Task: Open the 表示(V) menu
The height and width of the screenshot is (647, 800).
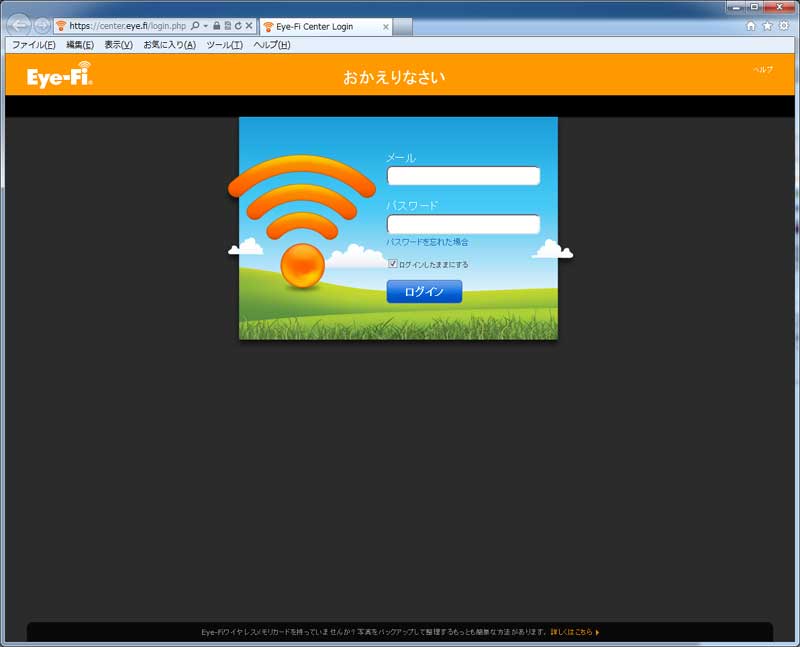Action: 119,45
